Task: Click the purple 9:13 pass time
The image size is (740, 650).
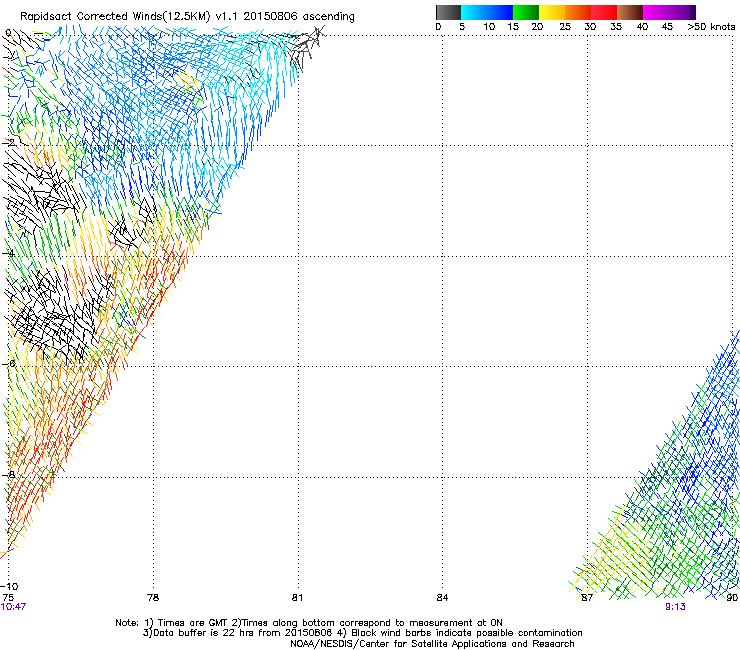Action: (x=675, y=607)
